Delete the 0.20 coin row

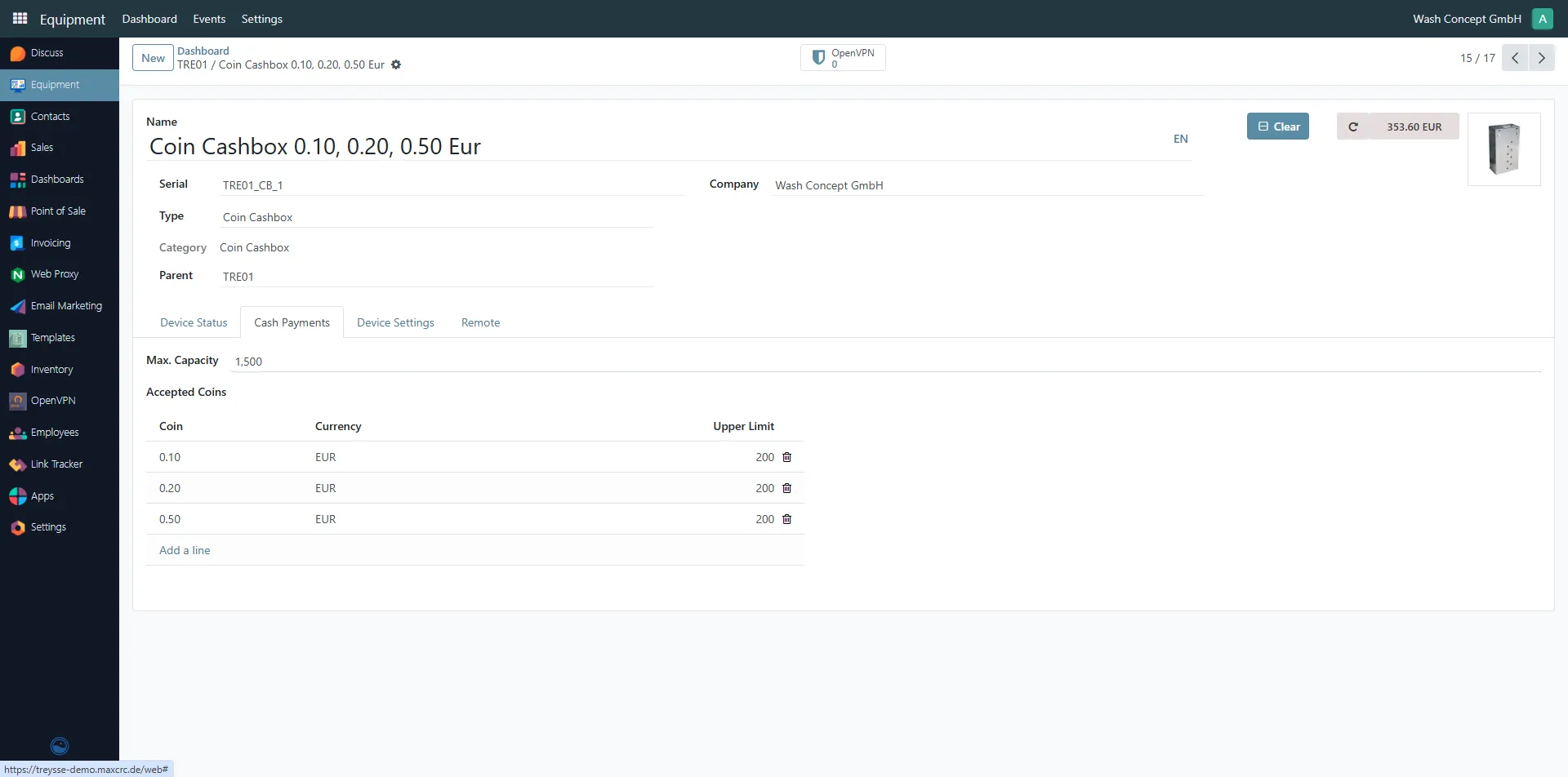(x=787, y=488)
